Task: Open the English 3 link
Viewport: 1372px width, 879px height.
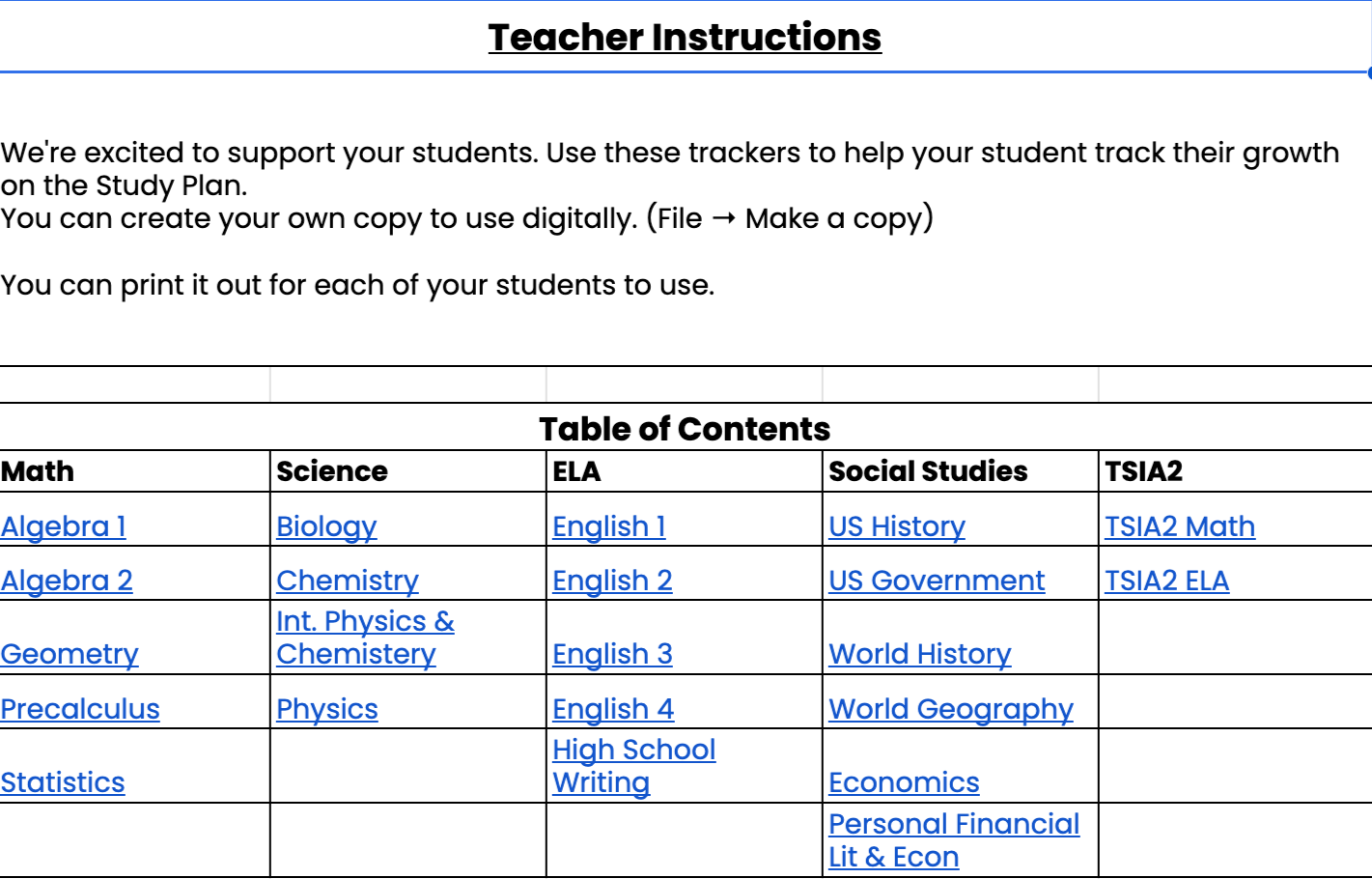Action: point(612,654)
